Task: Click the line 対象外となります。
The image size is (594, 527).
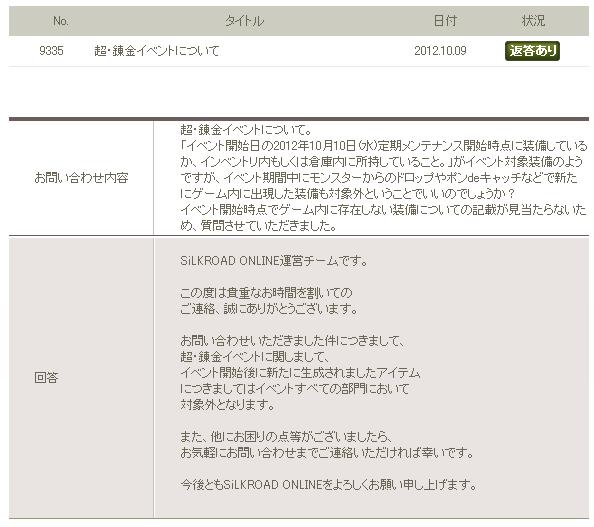Action: [x=228, y=405]
